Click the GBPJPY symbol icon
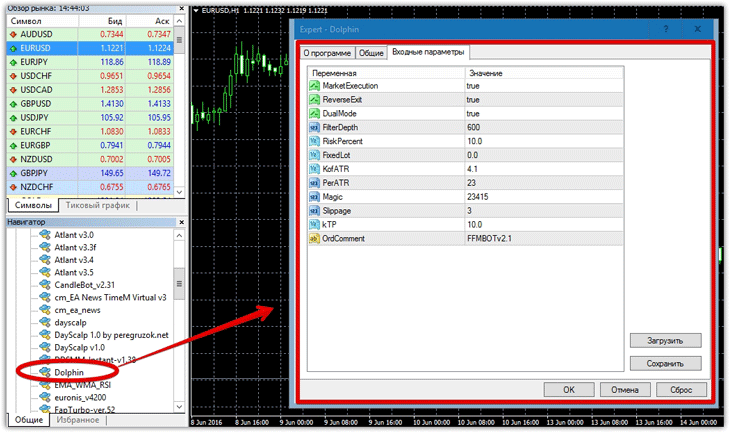Viewport: 729px width, 432px height. click(12, 172)
